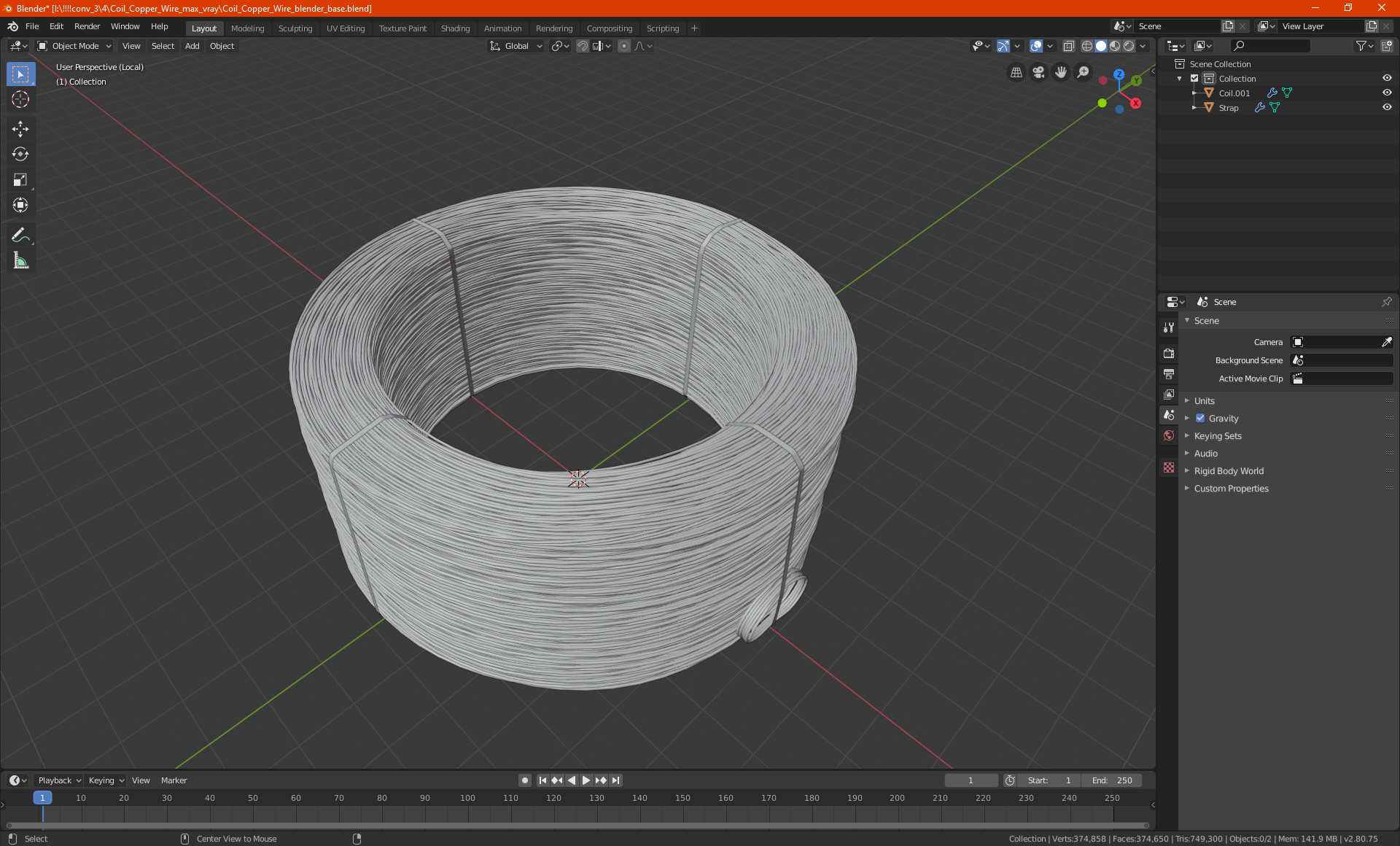Hide Coil.001 object with eye icon
This screenshot has height=846, width=1400.
1387,93
